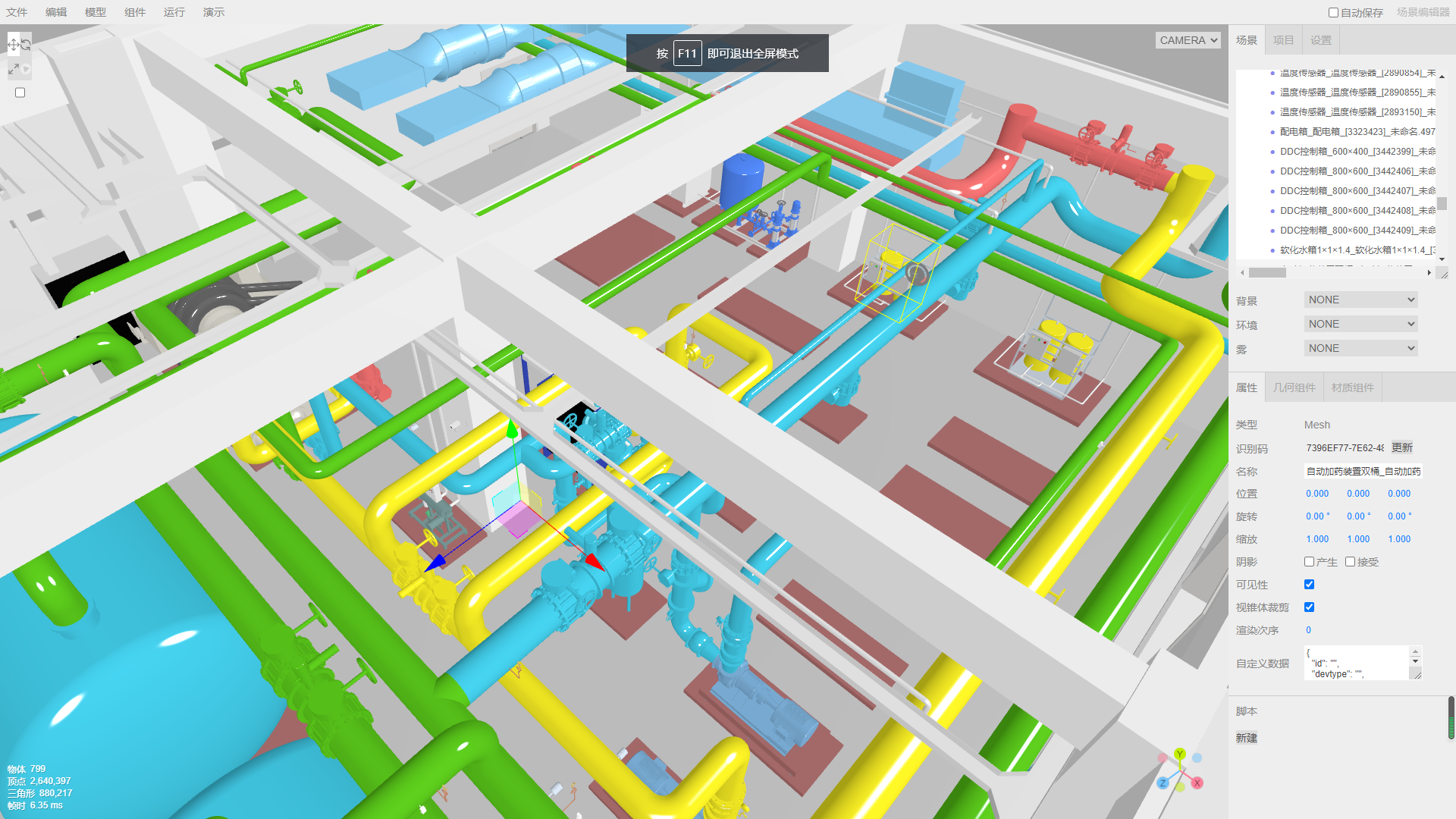Screen dimensions: 1456x819
Task: Click the X axis gizmo ball
Action: [1197, 783]
